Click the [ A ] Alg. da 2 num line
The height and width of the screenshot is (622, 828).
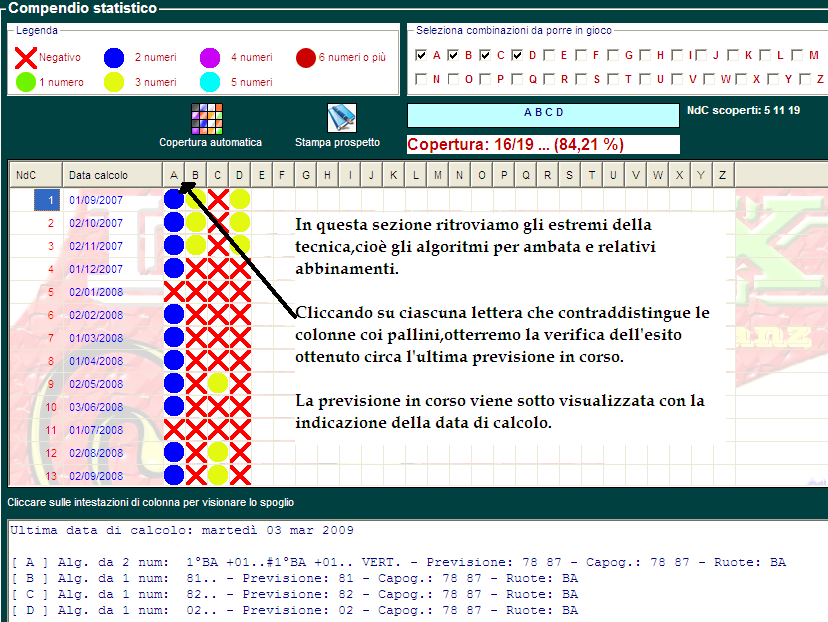coord(398,562)
